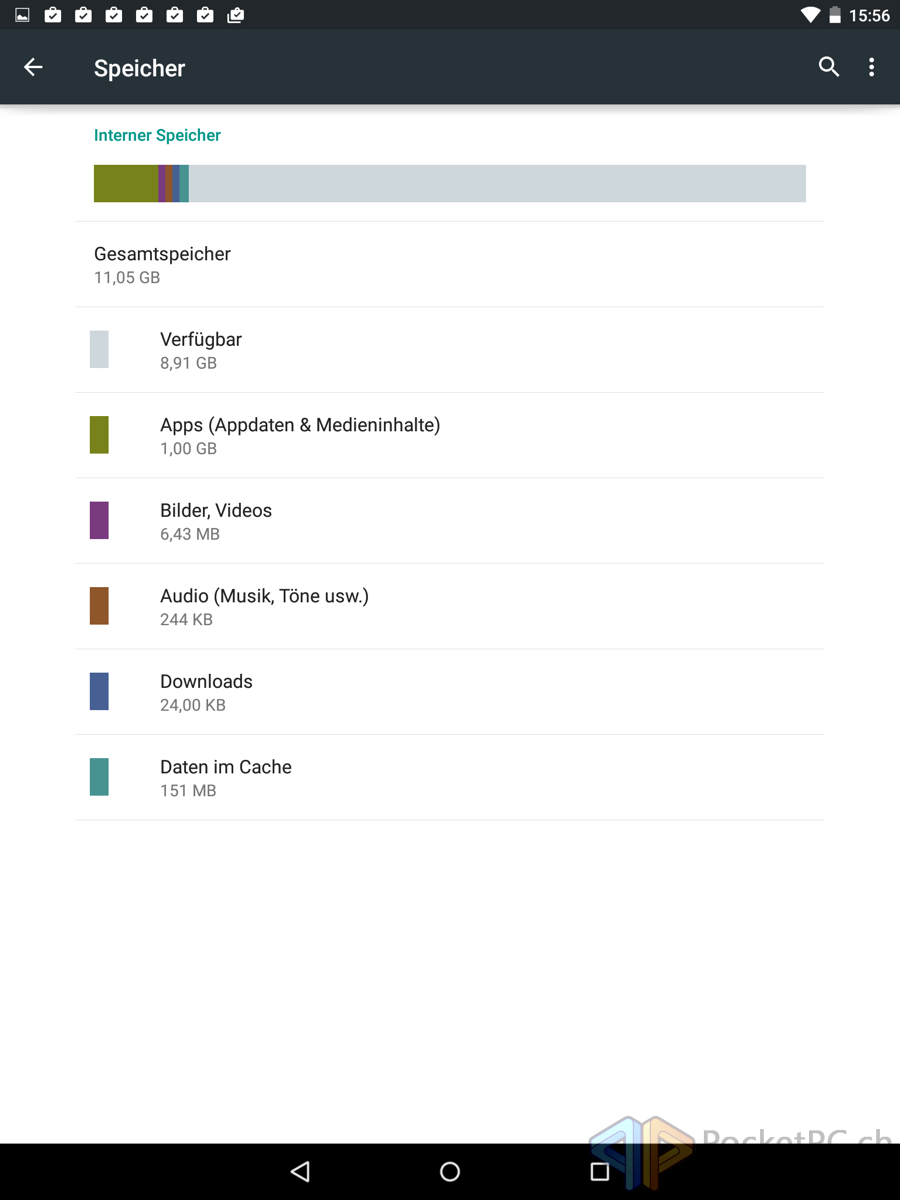Tap the back arrow beside Speicher
The image size is (900, 1200).
click(33, 67)
